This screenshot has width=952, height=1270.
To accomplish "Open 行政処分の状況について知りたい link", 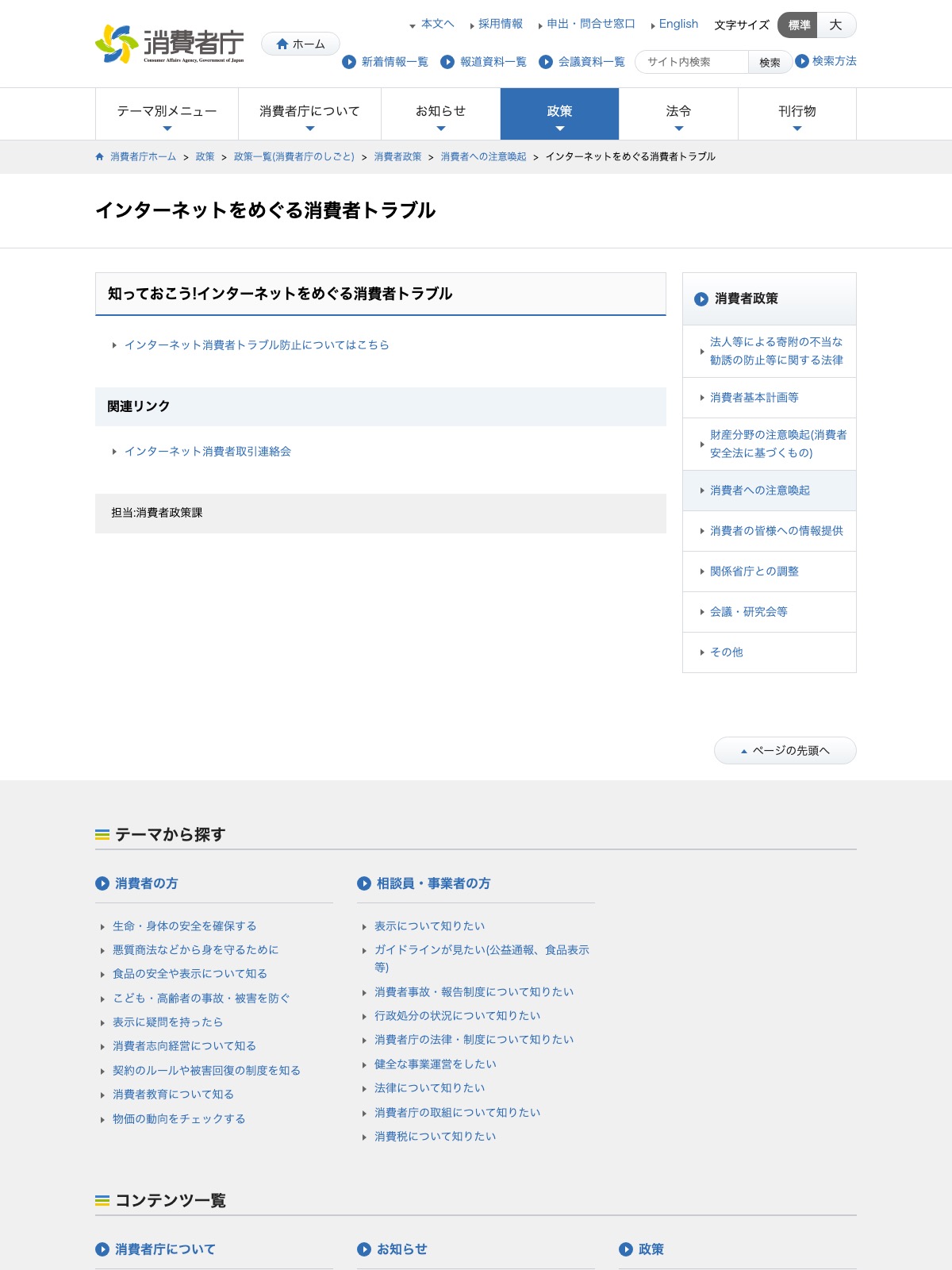I will click(x=458, y=1016).
